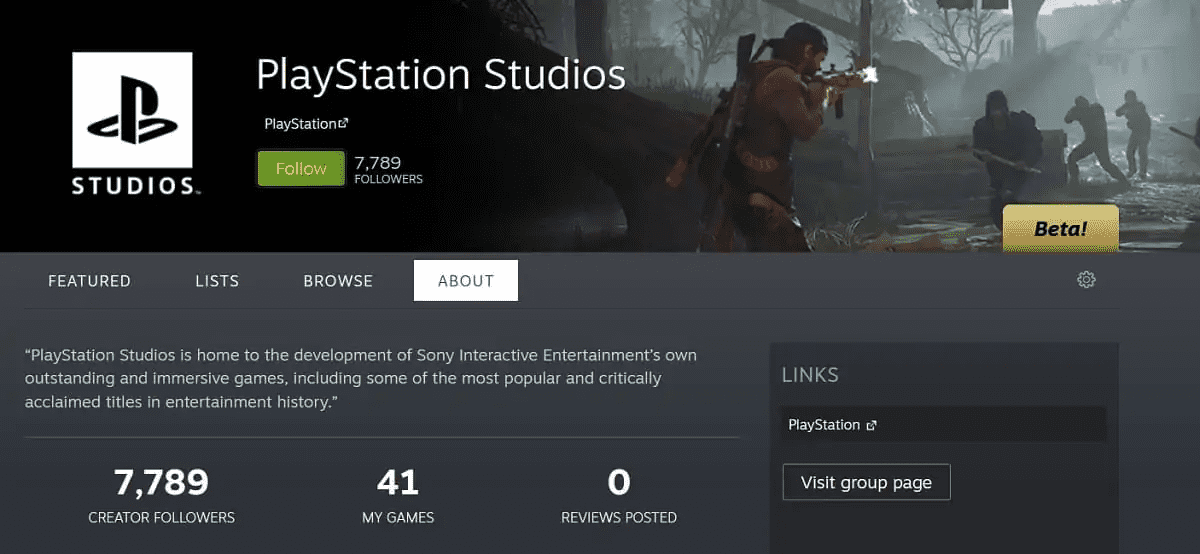Click the 7,789 FOLLOWERS count beside Follow

click(x=388, y=169)
